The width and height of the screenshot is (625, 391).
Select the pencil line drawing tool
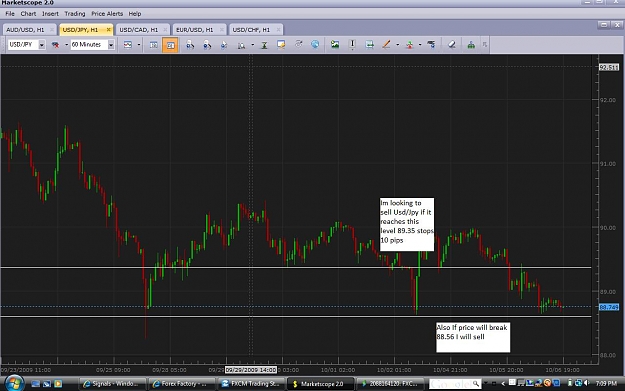tap(386, 45)
